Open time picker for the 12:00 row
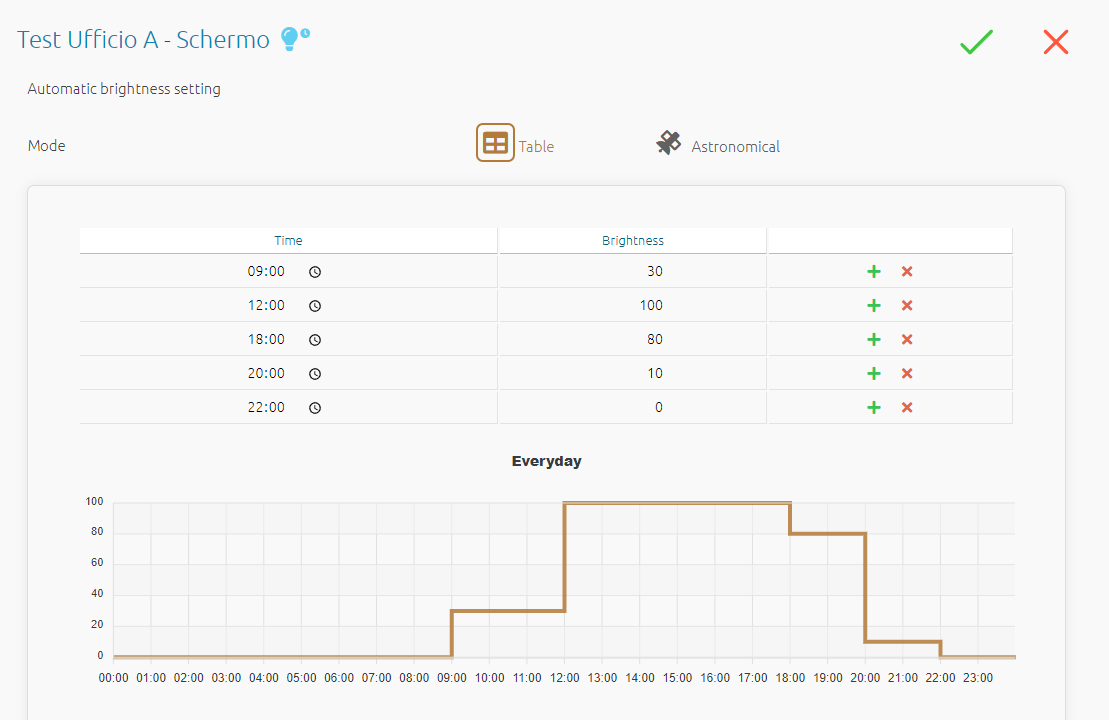1109x720 pixels. tap(315, 306)
